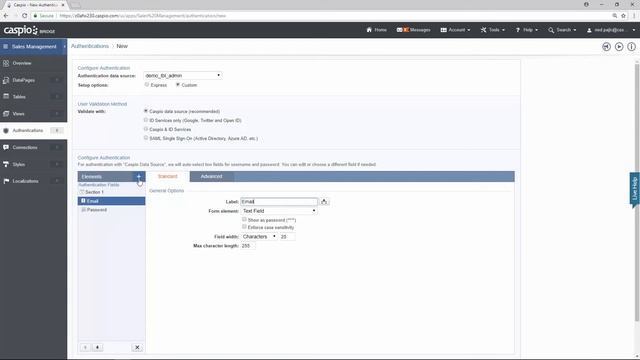
Task: Open the Chrome menu (three dots)
Action: point(634,16)
